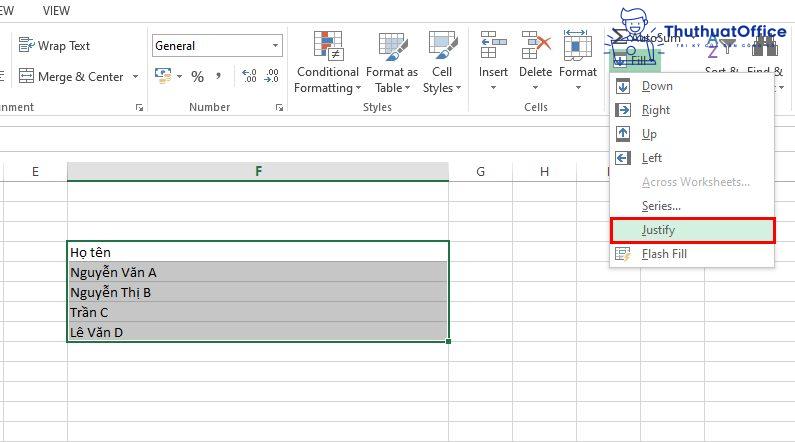This screenshot has width=795, height=442.
Task: Click the selection fill handle
Action: (448, 342)
